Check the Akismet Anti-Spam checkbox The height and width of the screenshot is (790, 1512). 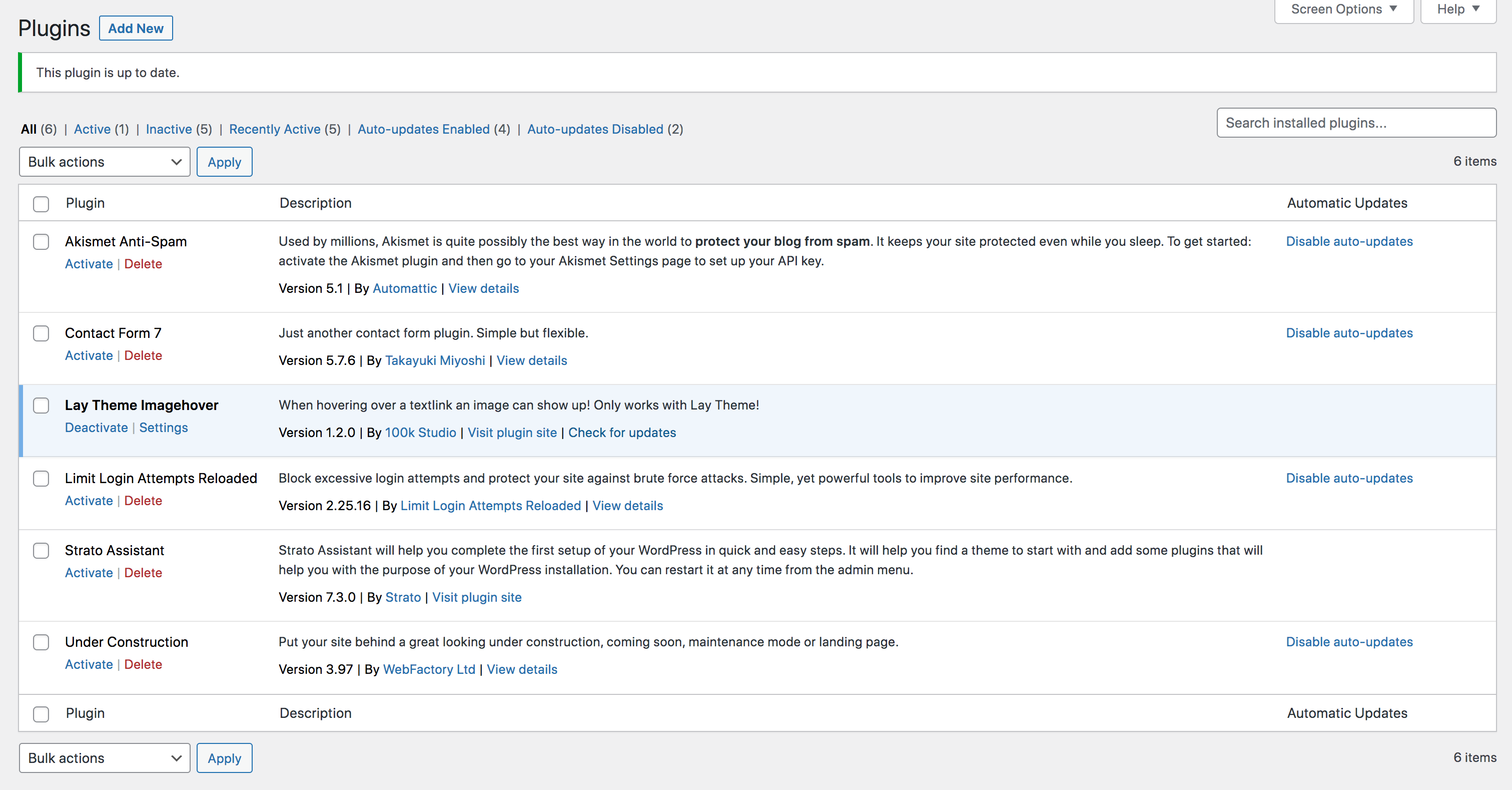coord(41,242)
